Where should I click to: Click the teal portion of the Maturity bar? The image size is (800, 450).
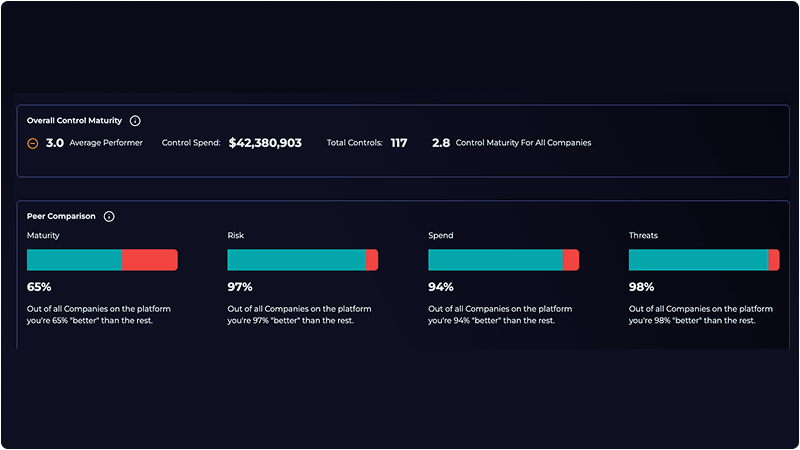[74, 260]
